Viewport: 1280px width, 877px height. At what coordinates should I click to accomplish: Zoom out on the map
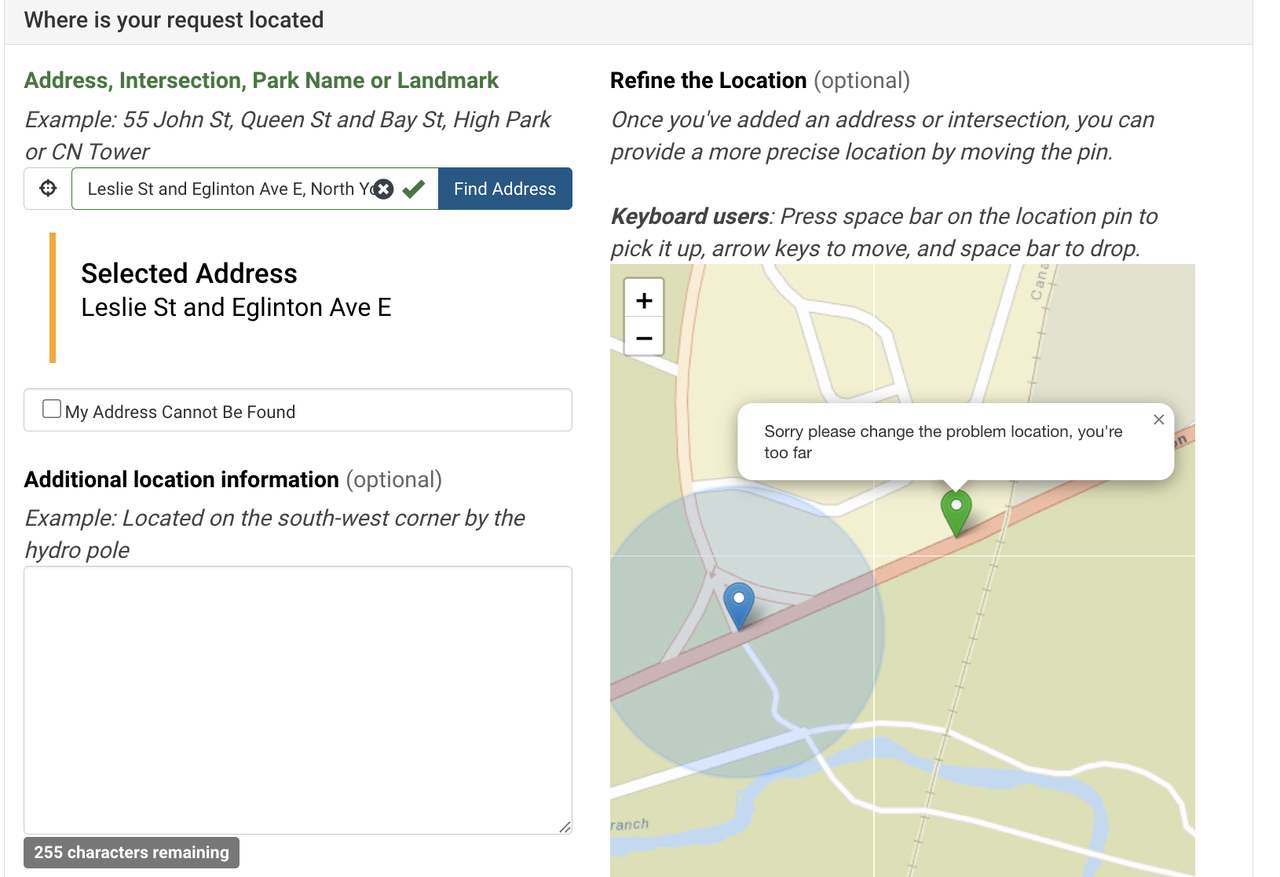click(x=644, y=338)
